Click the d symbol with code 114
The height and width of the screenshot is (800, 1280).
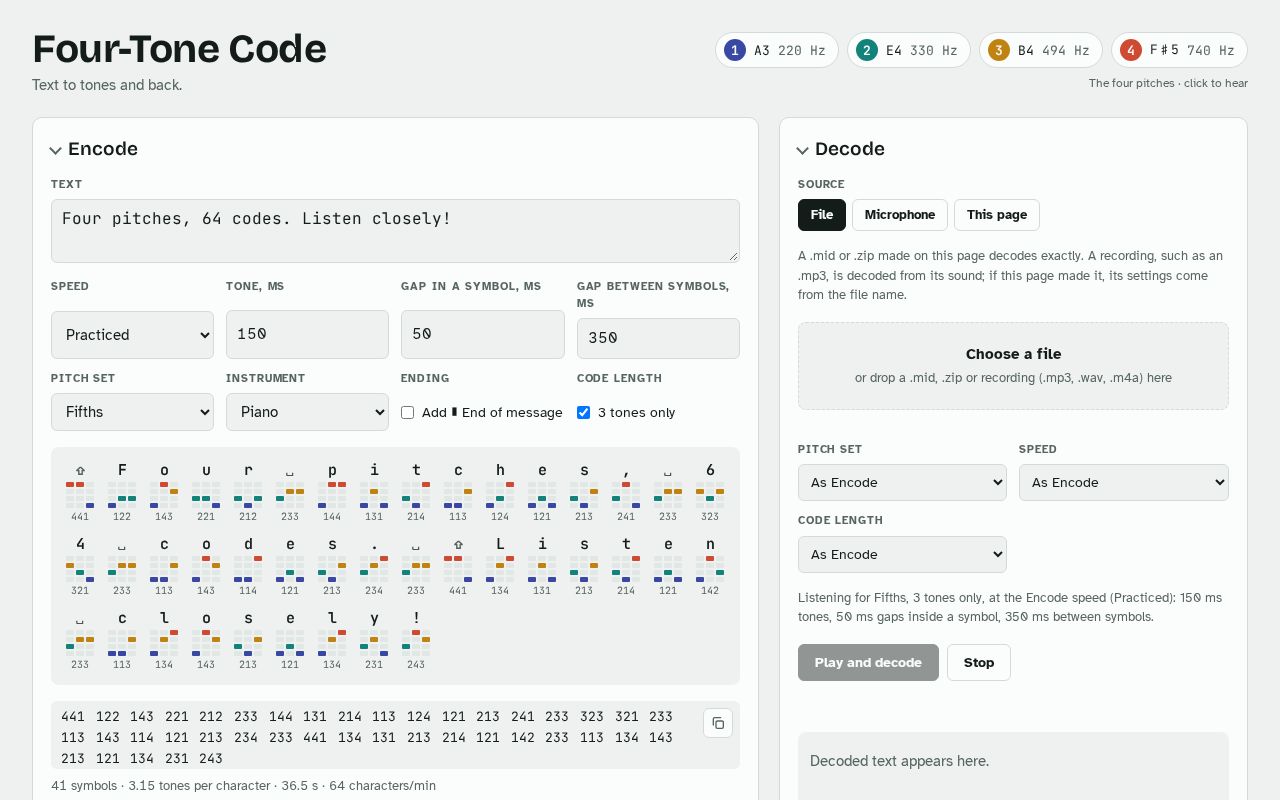click(248, 566)
